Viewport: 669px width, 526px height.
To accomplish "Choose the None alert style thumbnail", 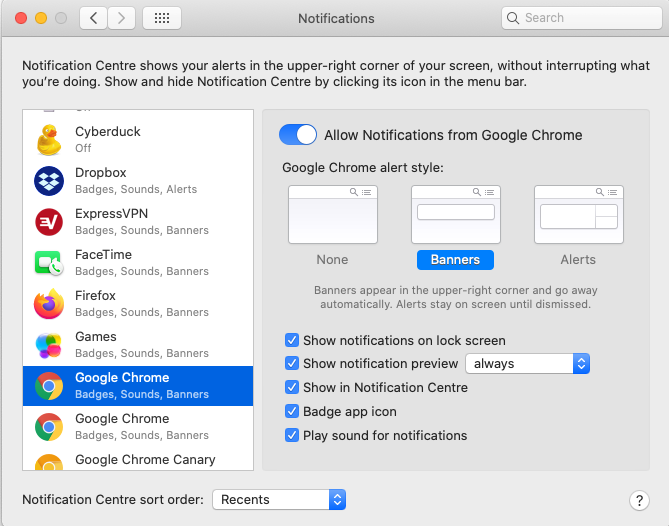I will click(x=333, y=214).
